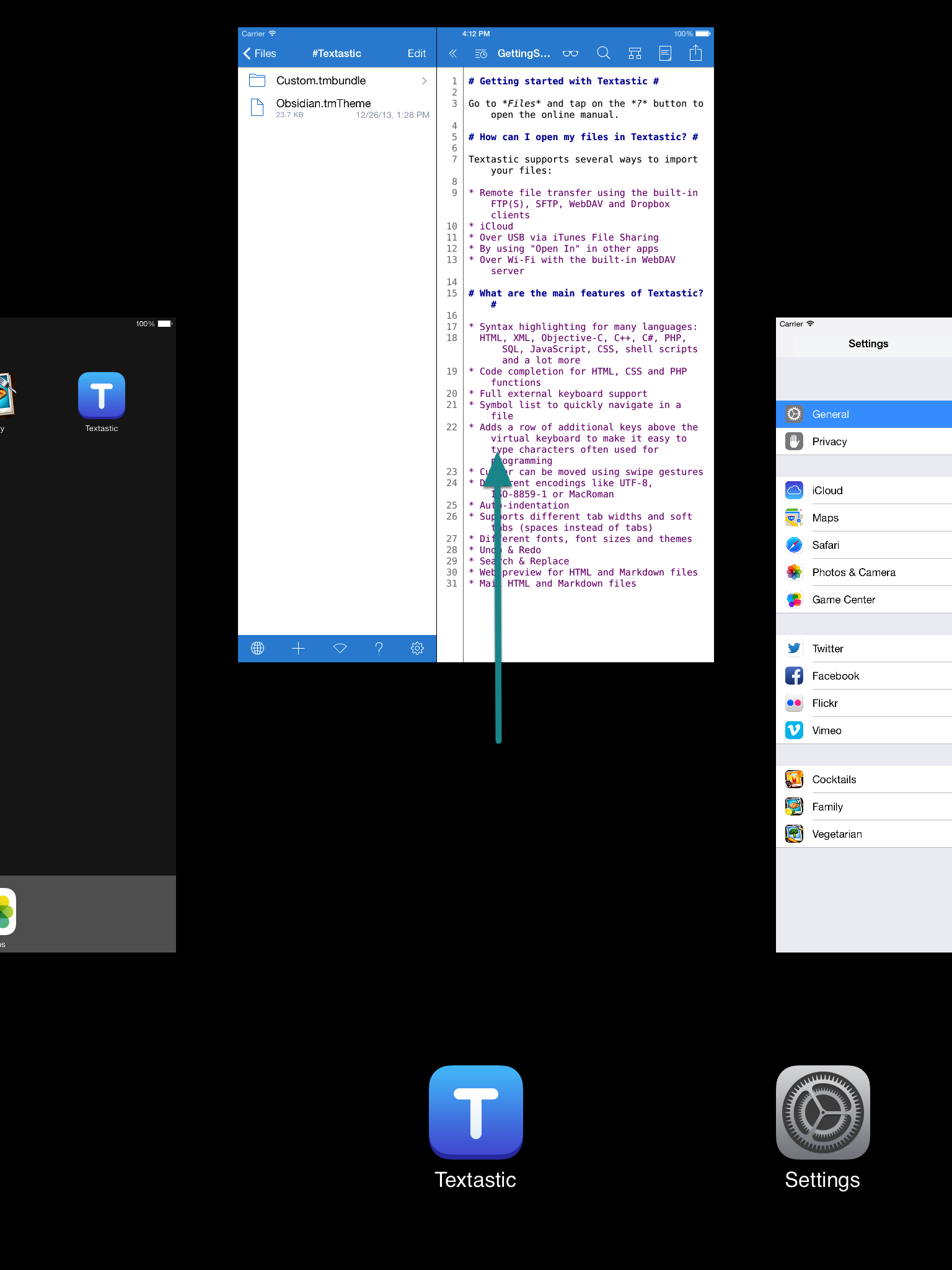Viewport: 952px width, 1270px height.
Task: Tap the Cocktails app icon in Settings
Action: click(794, 779)
